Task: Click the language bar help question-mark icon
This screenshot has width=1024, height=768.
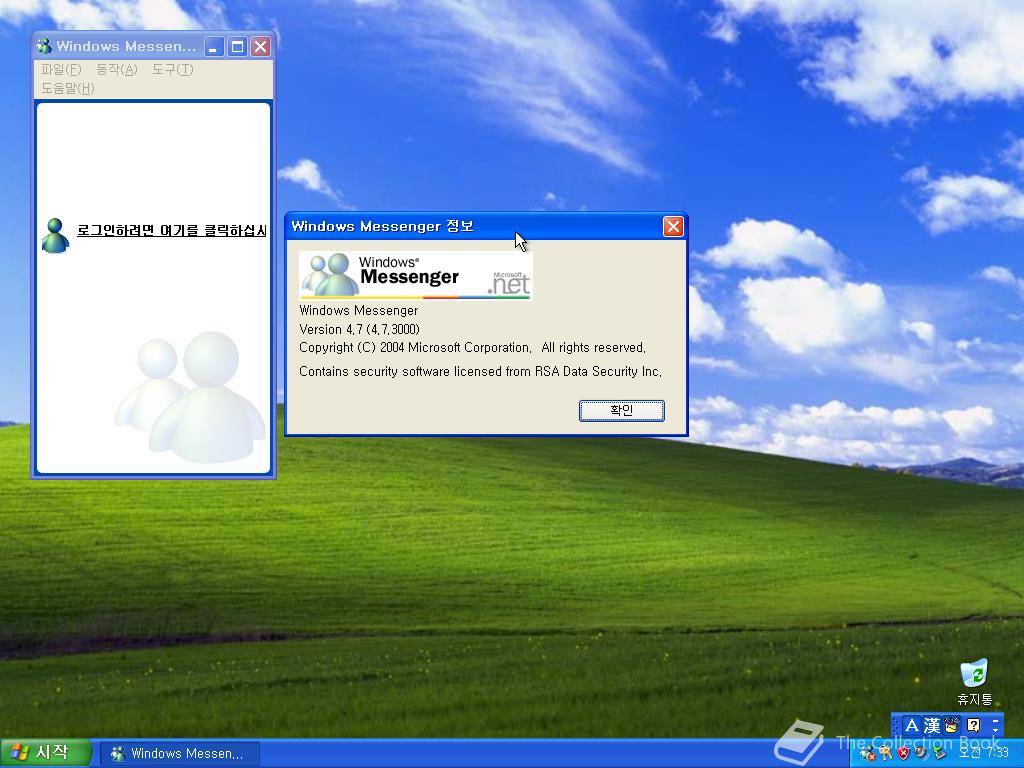Action: coord(973,725)
